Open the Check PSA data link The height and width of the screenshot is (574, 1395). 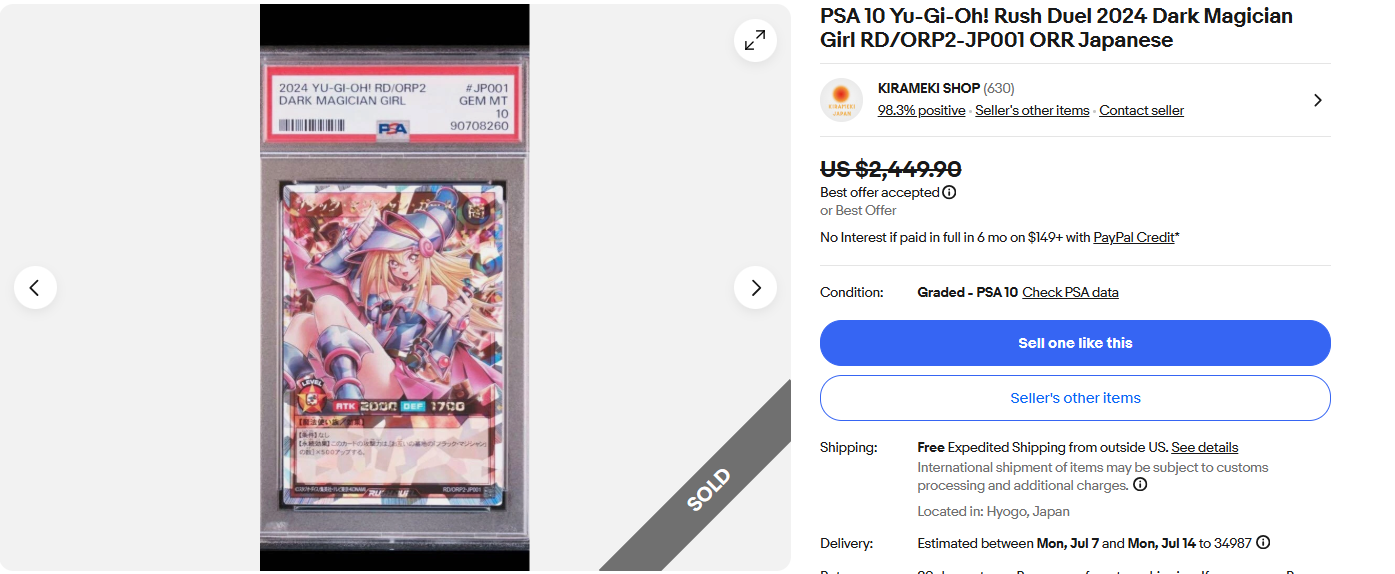(x=1070, y=292)
